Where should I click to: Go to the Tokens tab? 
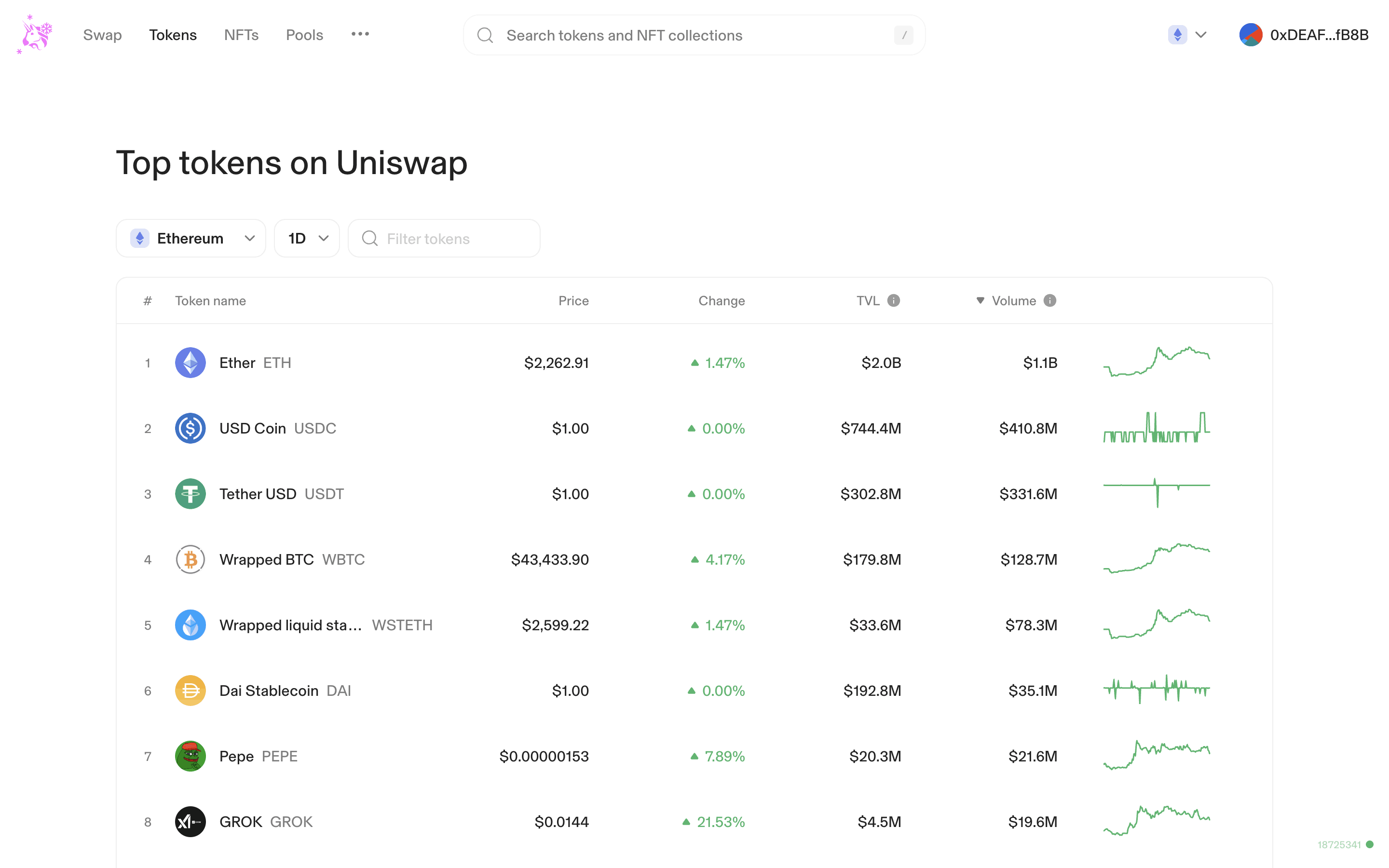click(x=173, y=35)
